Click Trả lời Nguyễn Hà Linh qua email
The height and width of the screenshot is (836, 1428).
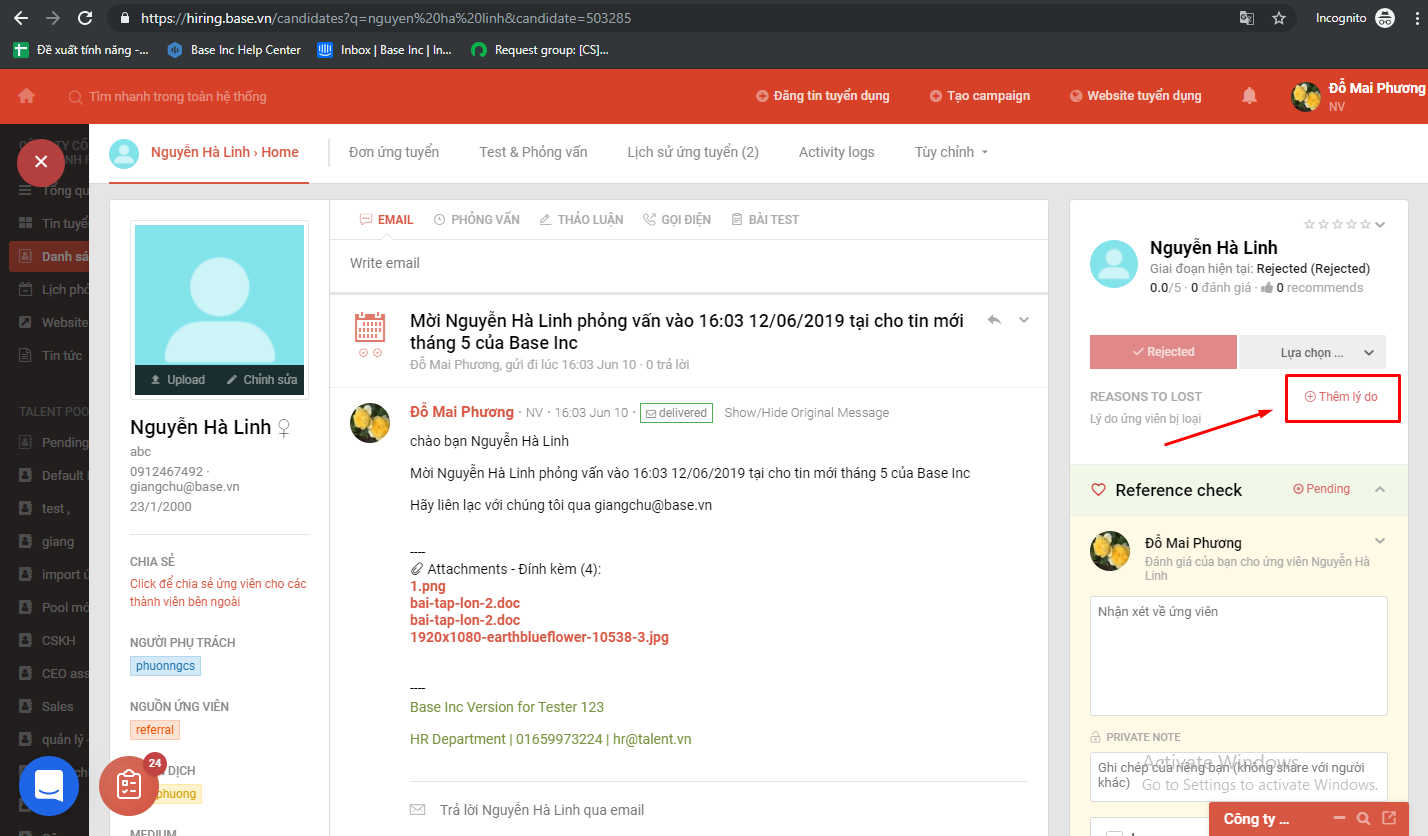pyautogui.click(x=542, y=810)
